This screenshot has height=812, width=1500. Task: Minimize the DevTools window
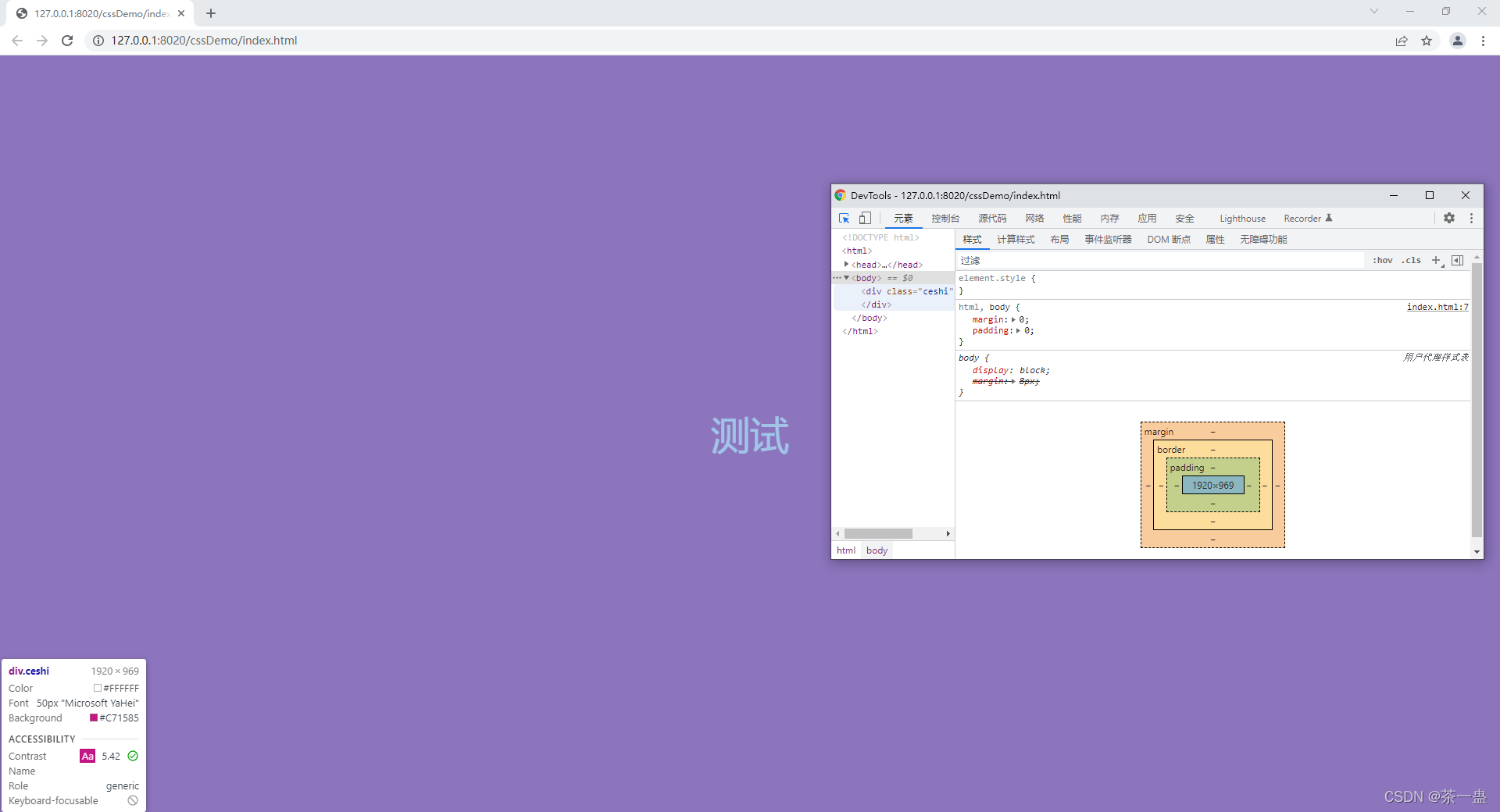click(x=1394, y=195)
